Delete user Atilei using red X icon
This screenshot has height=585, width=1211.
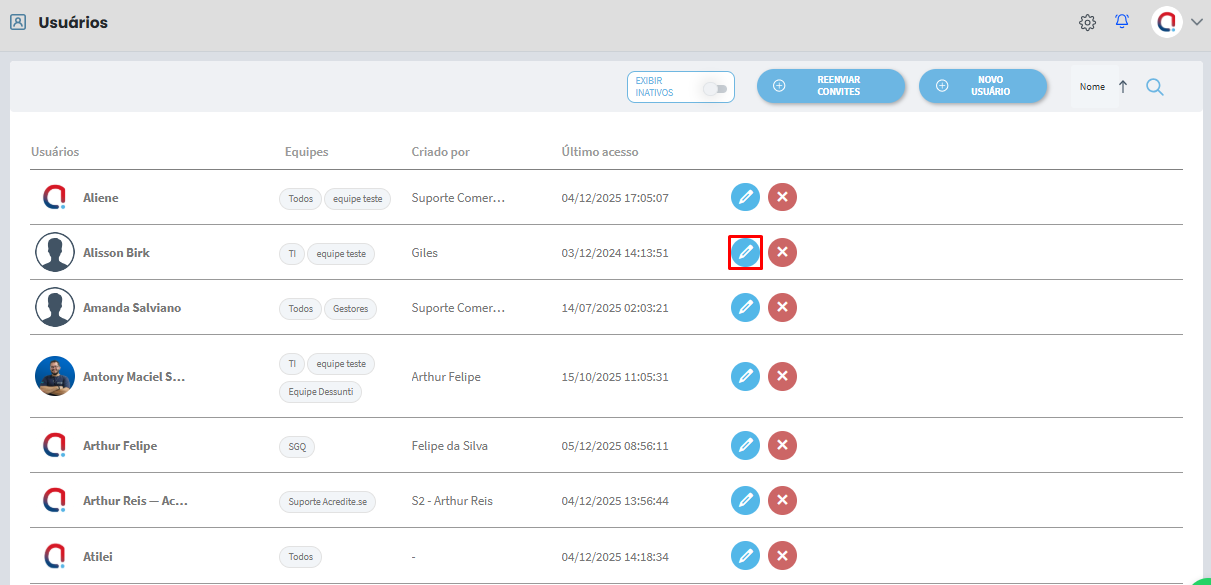click(x=782, y=555)
